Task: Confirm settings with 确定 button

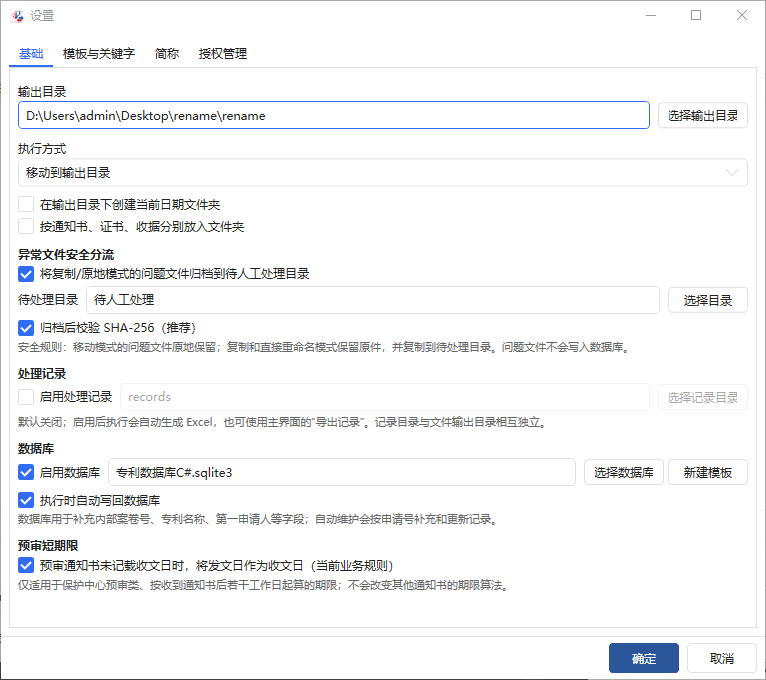Action: [643, 658]
